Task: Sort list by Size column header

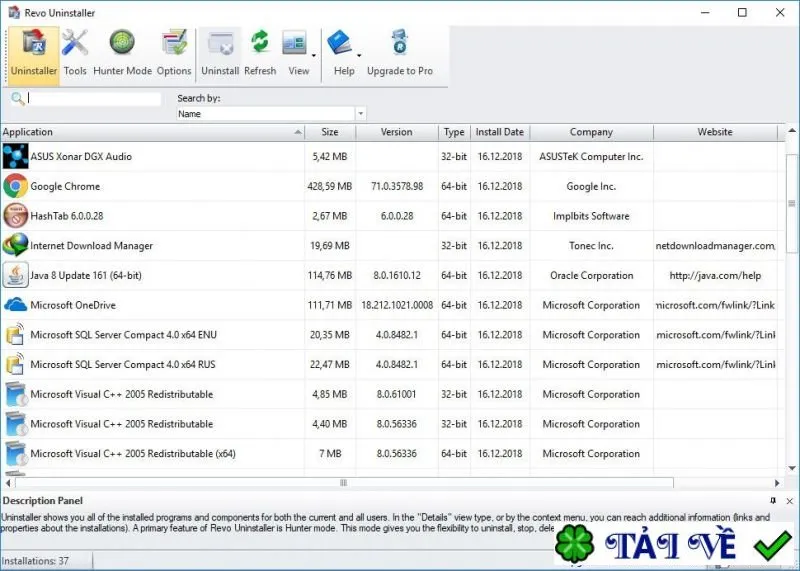Action: [x=330, y=132]
